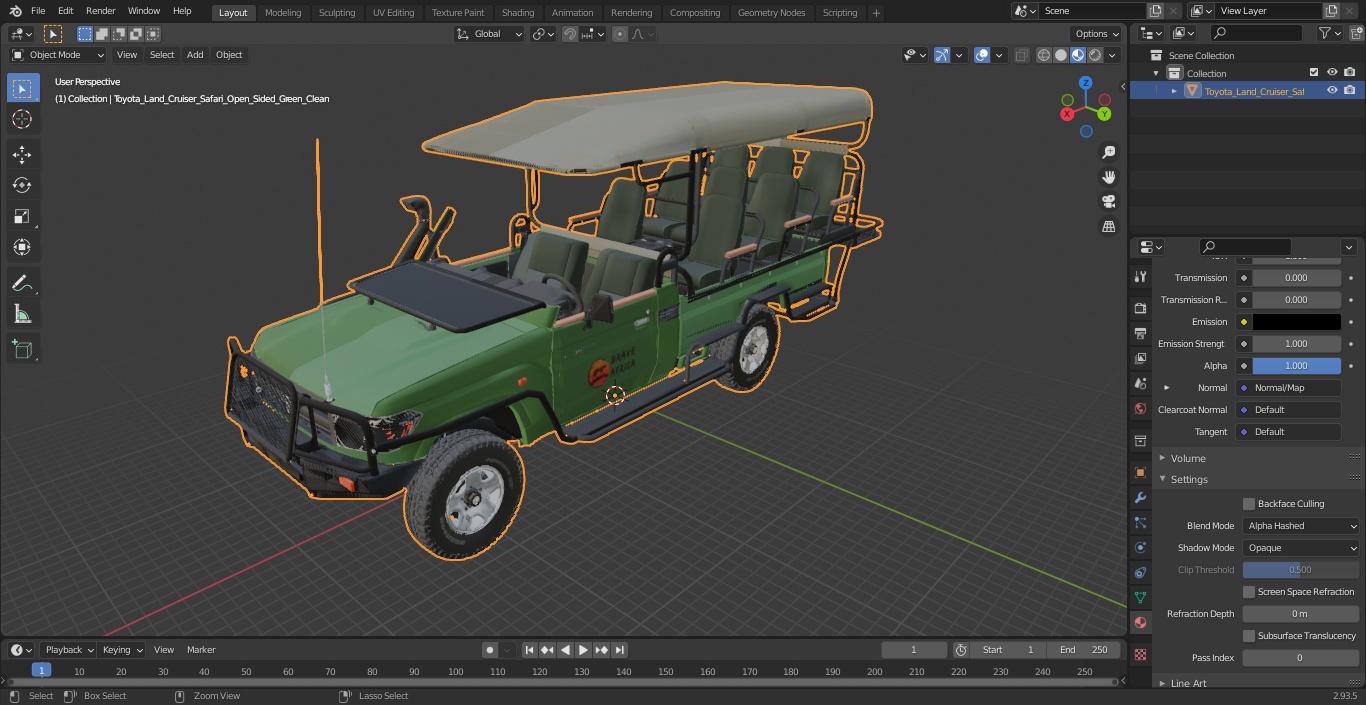Viewport: 1366px width, 705px height.
Task: Adjust the Alpha slider value
Action: tap(1297, 366)
